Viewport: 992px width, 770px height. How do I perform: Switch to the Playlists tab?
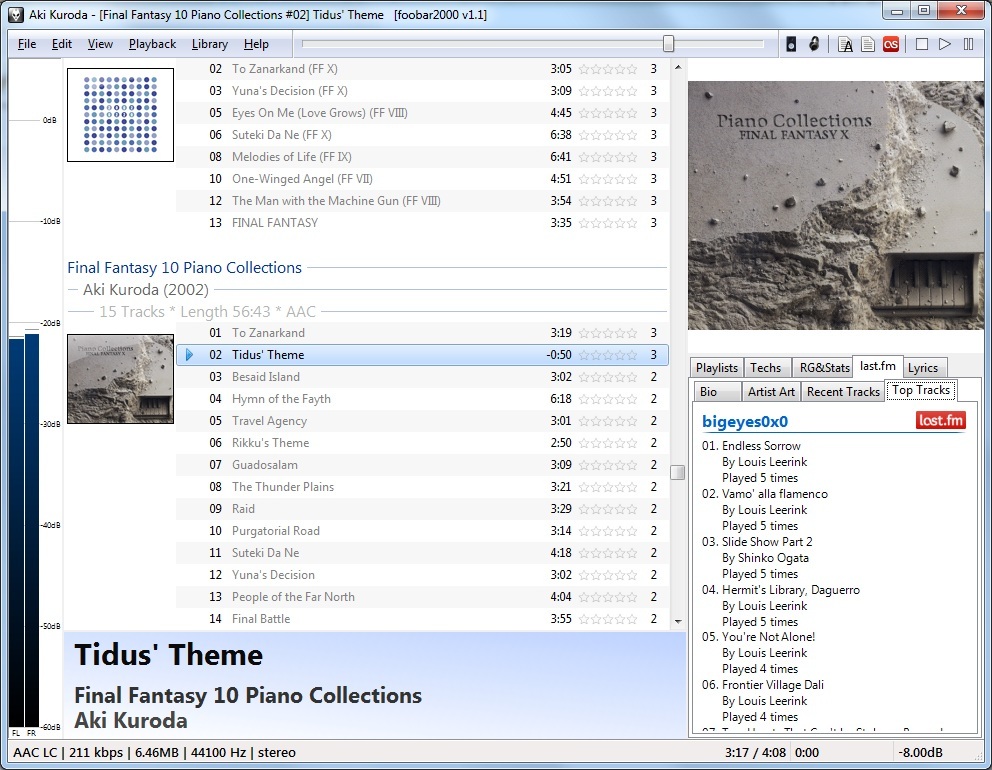[717, 368]
